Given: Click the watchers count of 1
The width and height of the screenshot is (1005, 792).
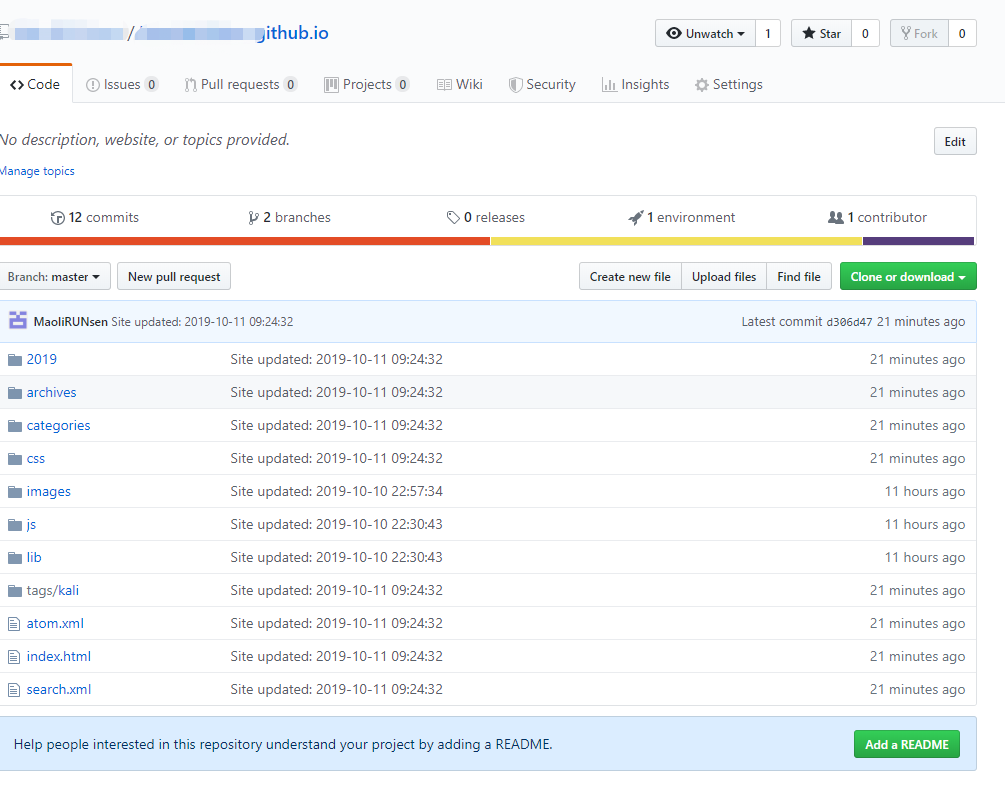Looking at the screenshot, I should pyautogui.click(x=768, y=33).
